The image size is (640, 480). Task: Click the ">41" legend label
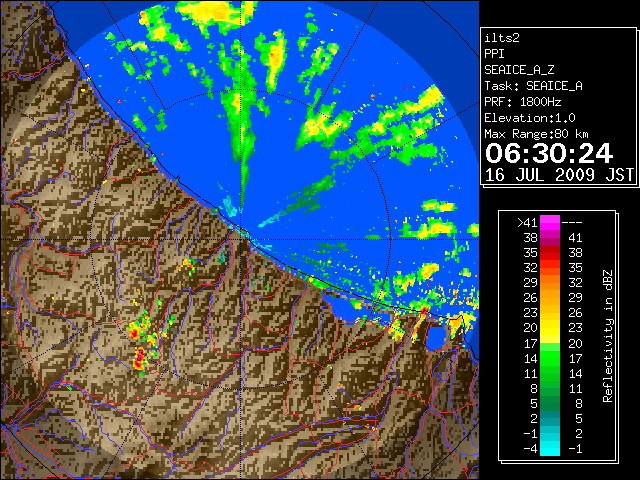coord(527,223)
